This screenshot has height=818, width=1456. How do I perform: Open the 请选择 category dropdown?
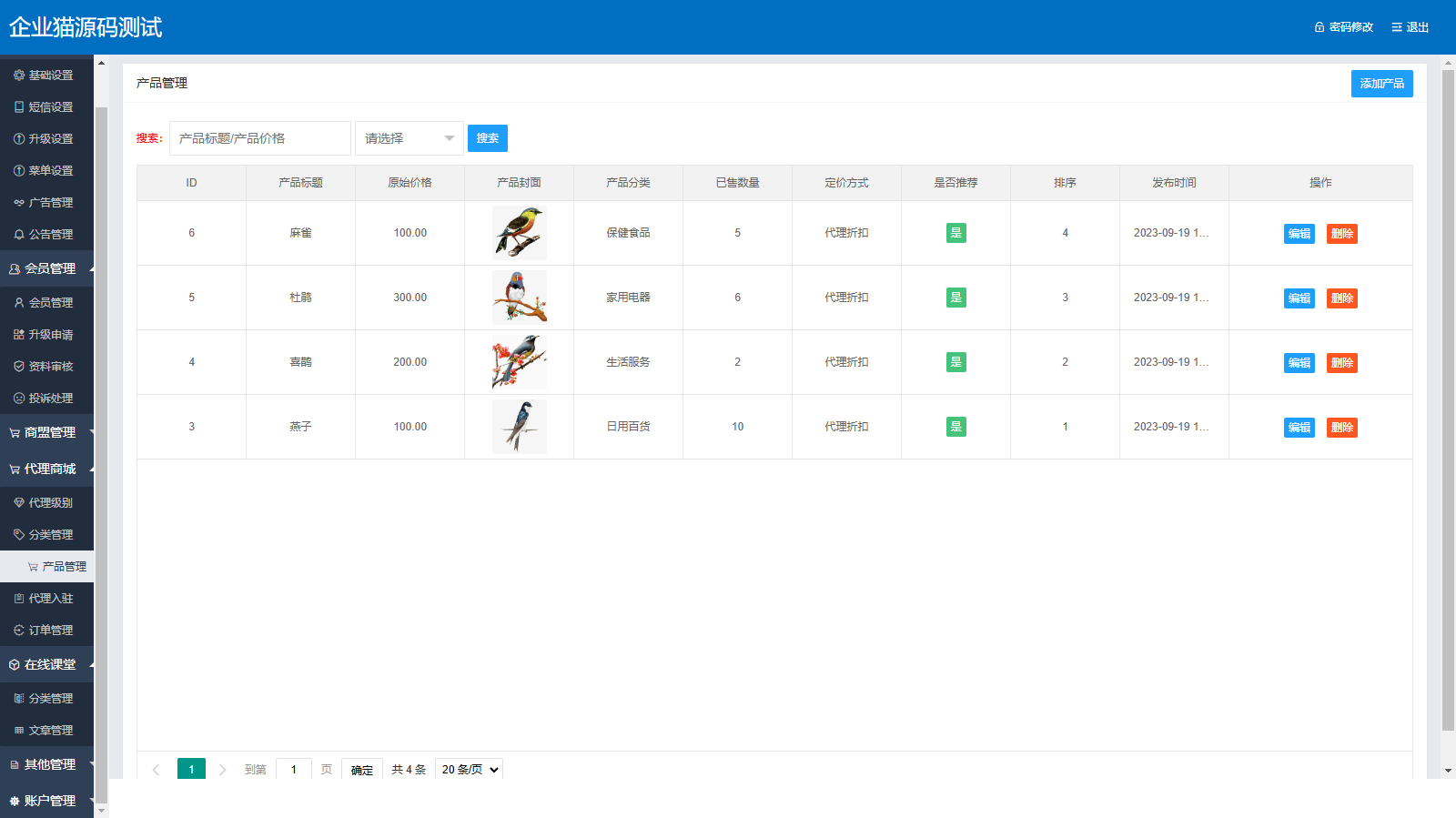pyautogui.click(x=409, y=138)
